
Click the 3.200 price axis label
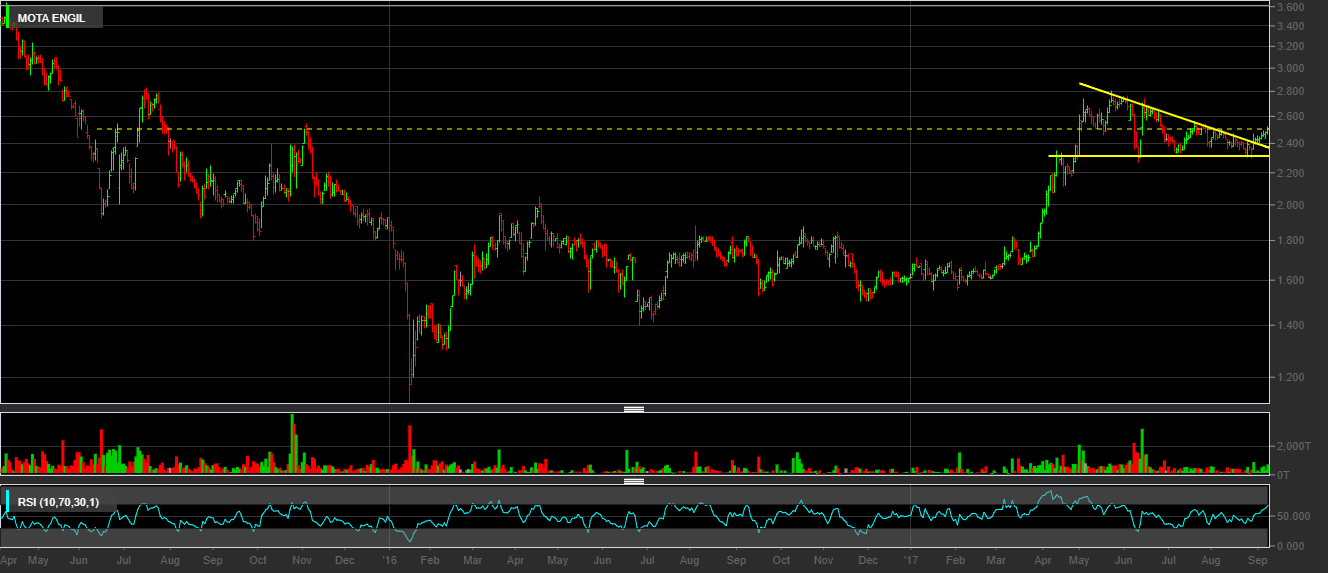pyautogui.click(x=1290, y=47)
